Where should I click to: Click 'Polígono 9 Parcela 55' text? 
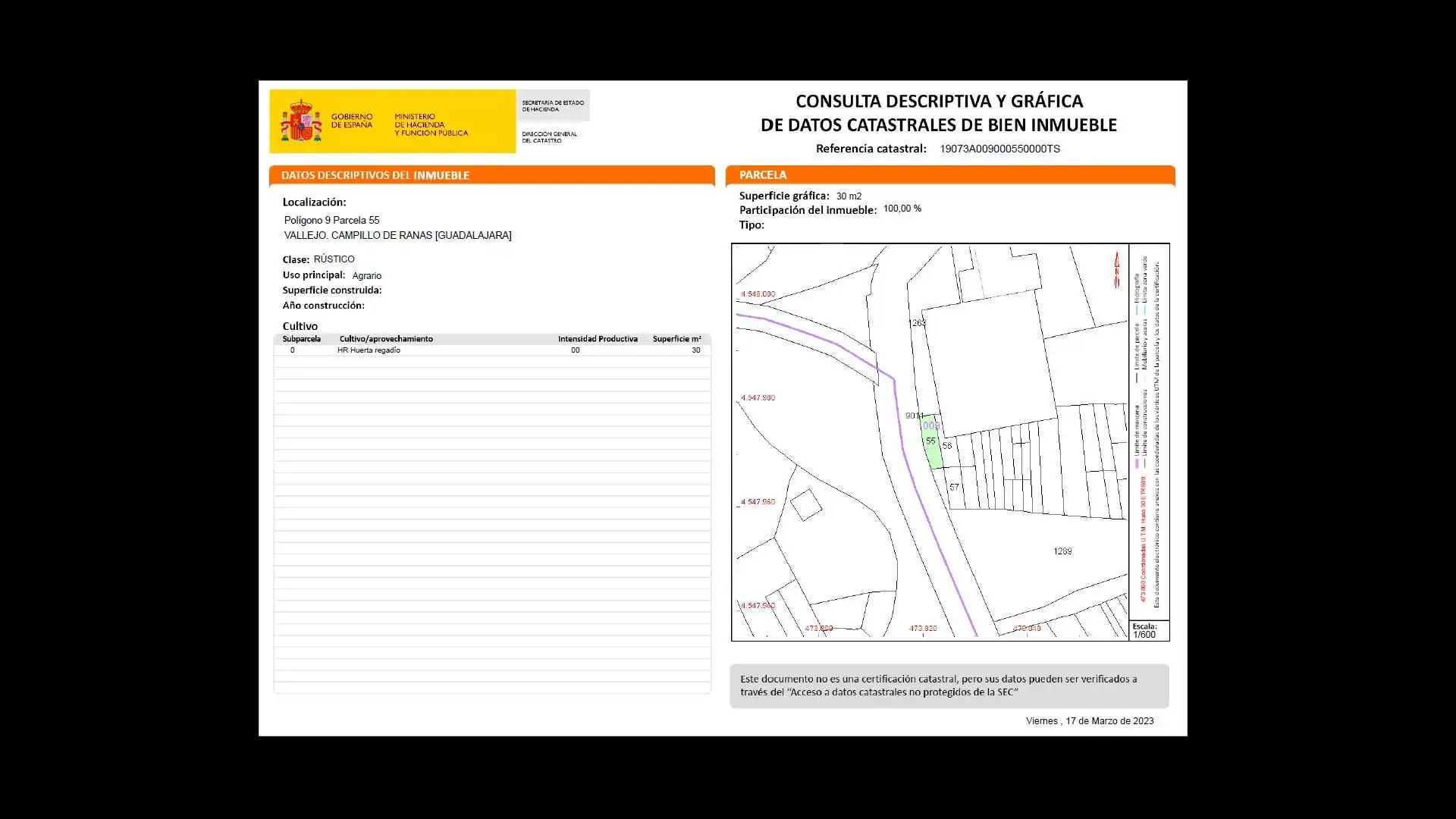tap(331, 220)
